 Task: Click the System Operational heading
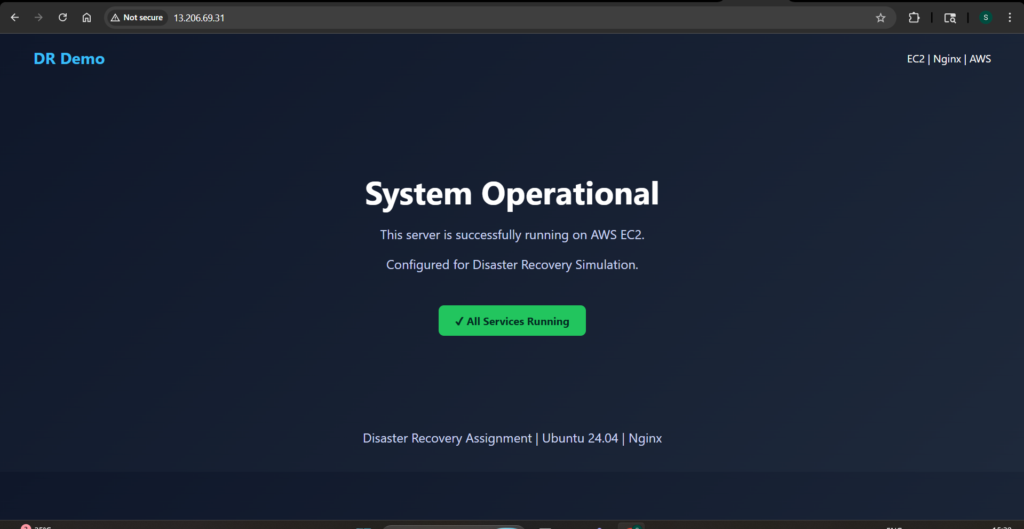click(512, 194)
